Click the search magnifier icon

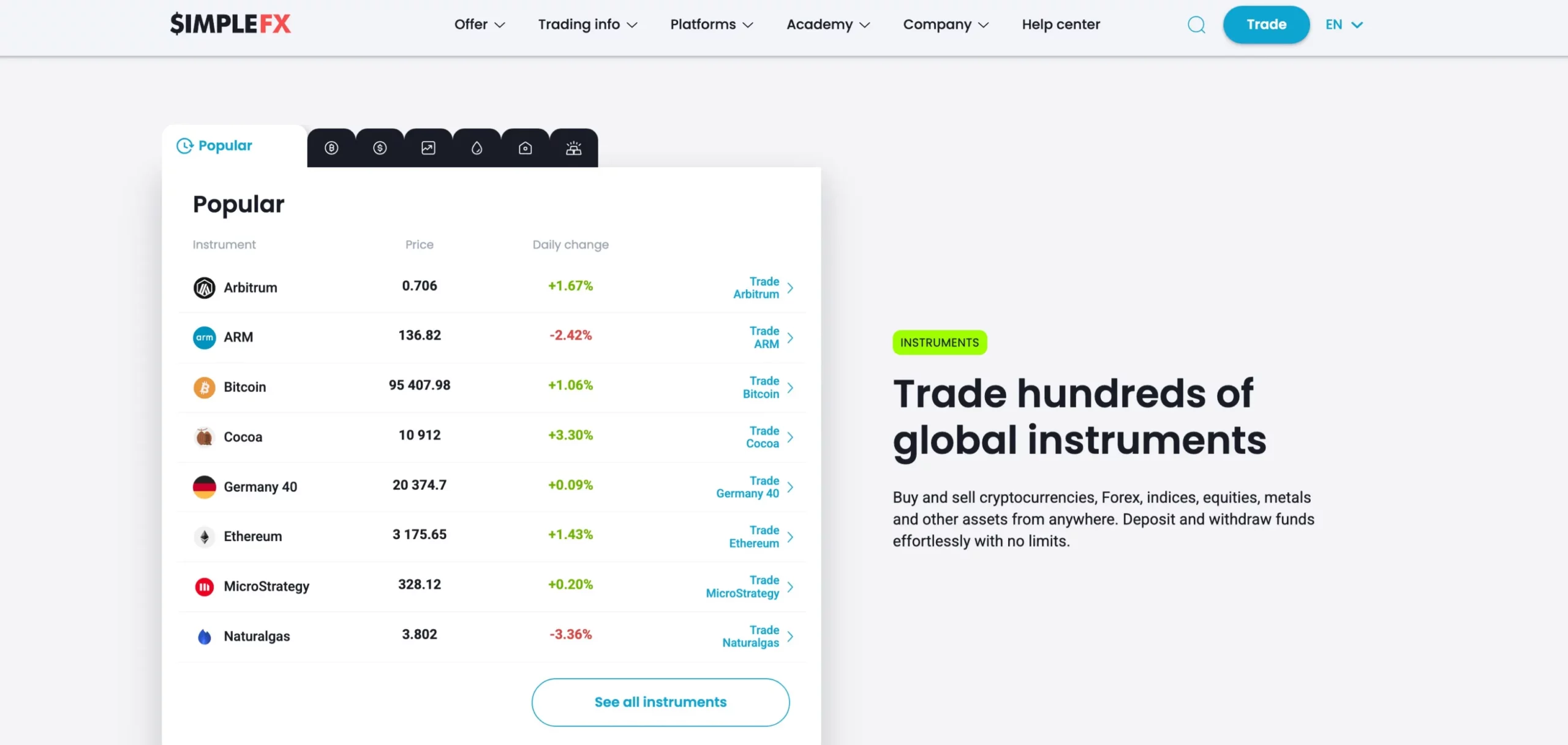(x=1197, y=24)
